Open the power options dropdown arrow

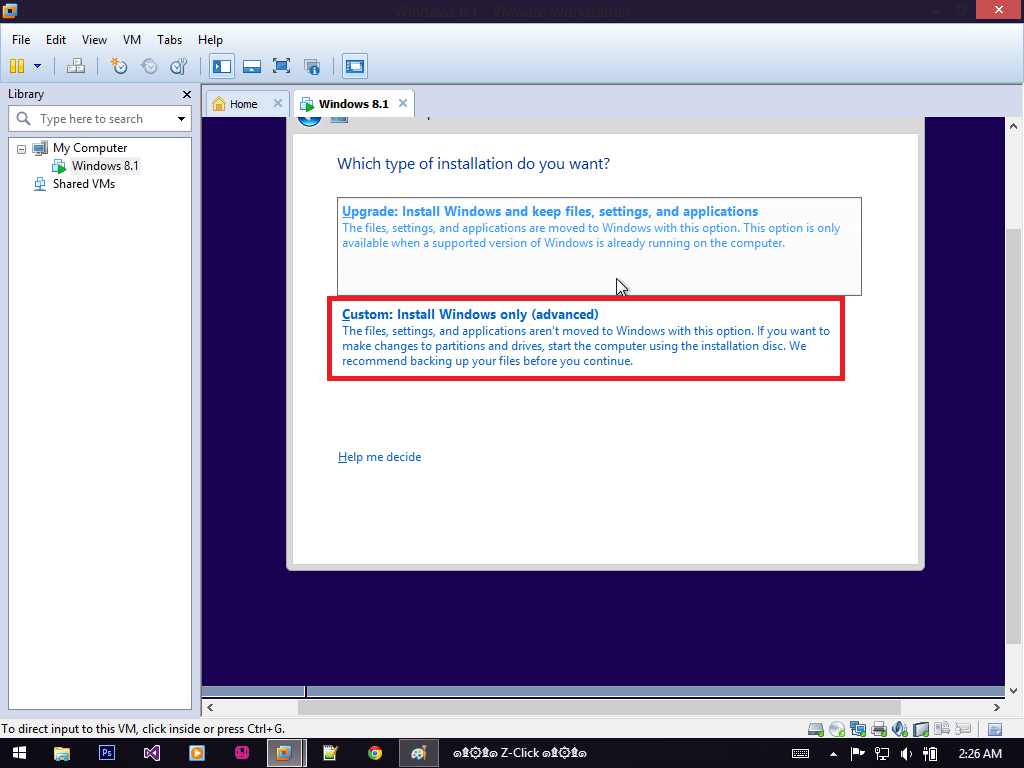(37, 66)
